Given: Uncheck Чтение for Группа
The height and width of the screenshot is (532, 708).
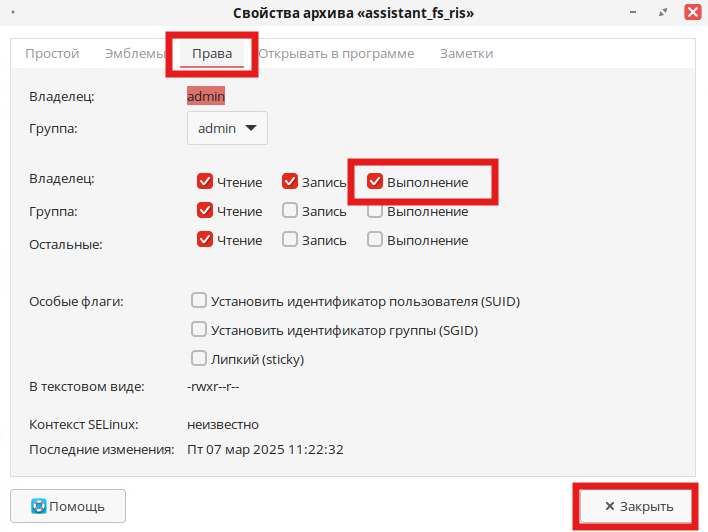Looking at the screenshot, I should 205,211.
